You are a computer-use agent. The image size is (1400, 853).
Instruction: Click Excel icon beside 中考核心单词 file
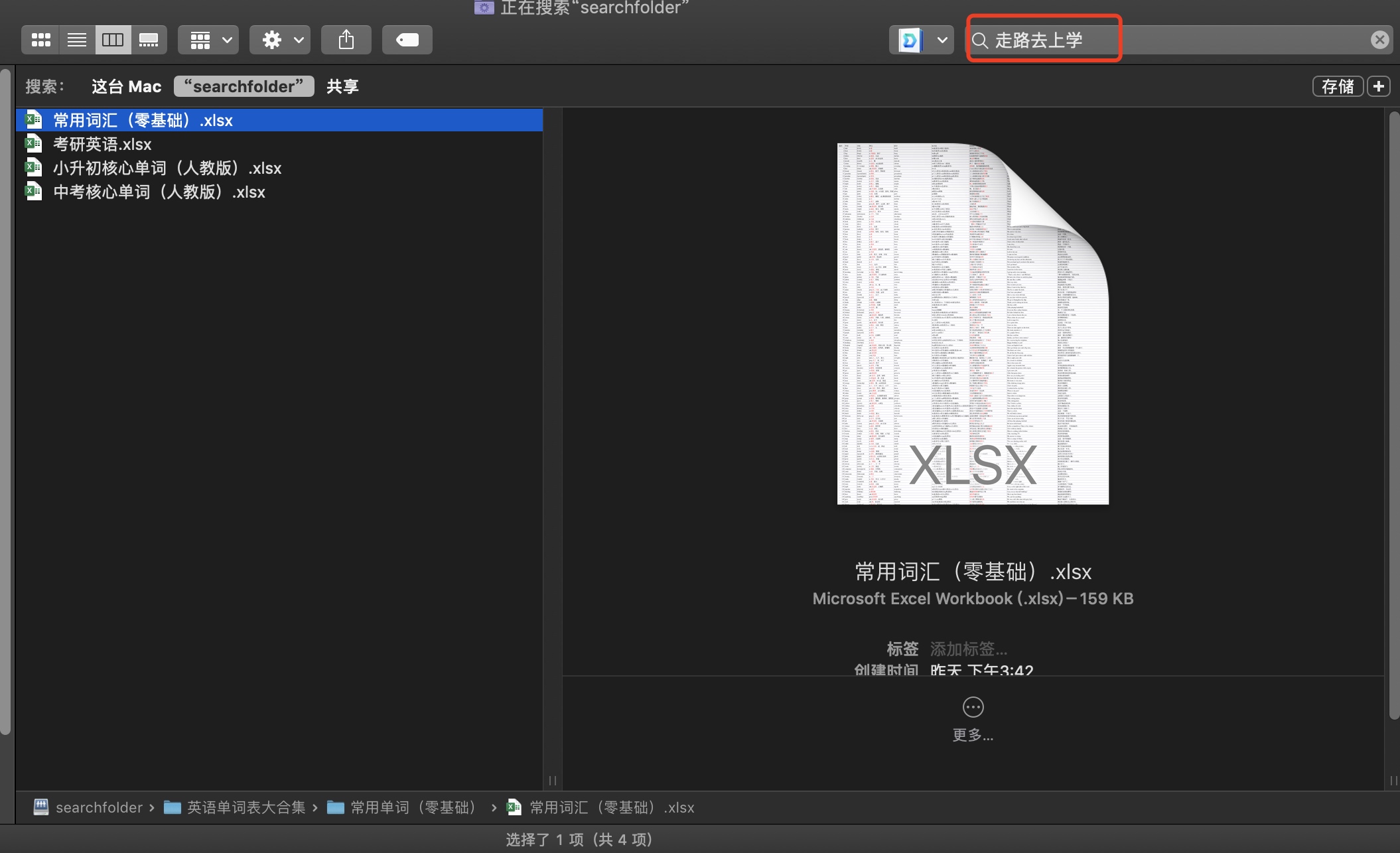(33, 191)
